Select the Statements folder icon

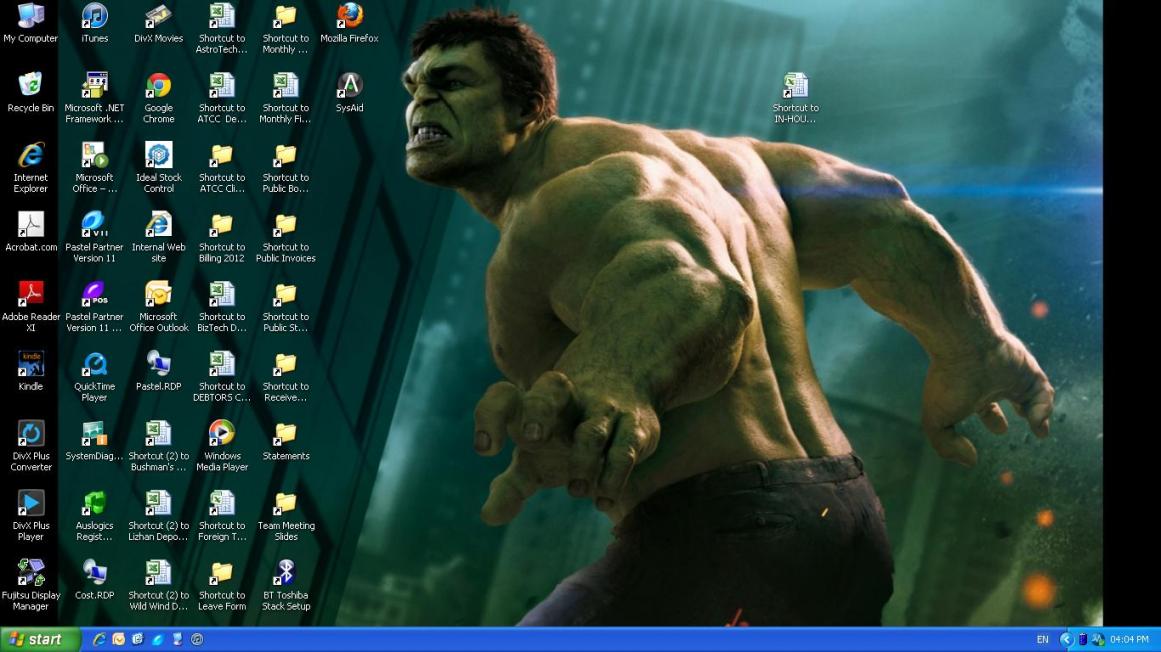click(285, 433)
